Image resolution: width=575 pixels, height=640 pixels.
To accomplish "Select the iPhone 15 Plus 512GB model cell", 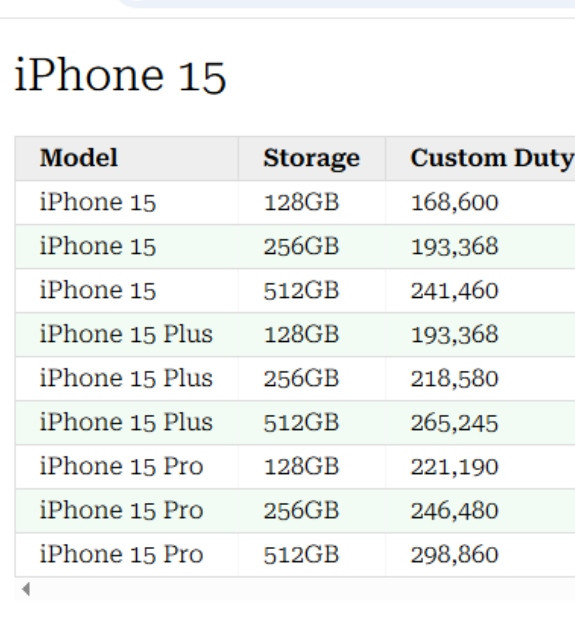I will tap(127, 423).
